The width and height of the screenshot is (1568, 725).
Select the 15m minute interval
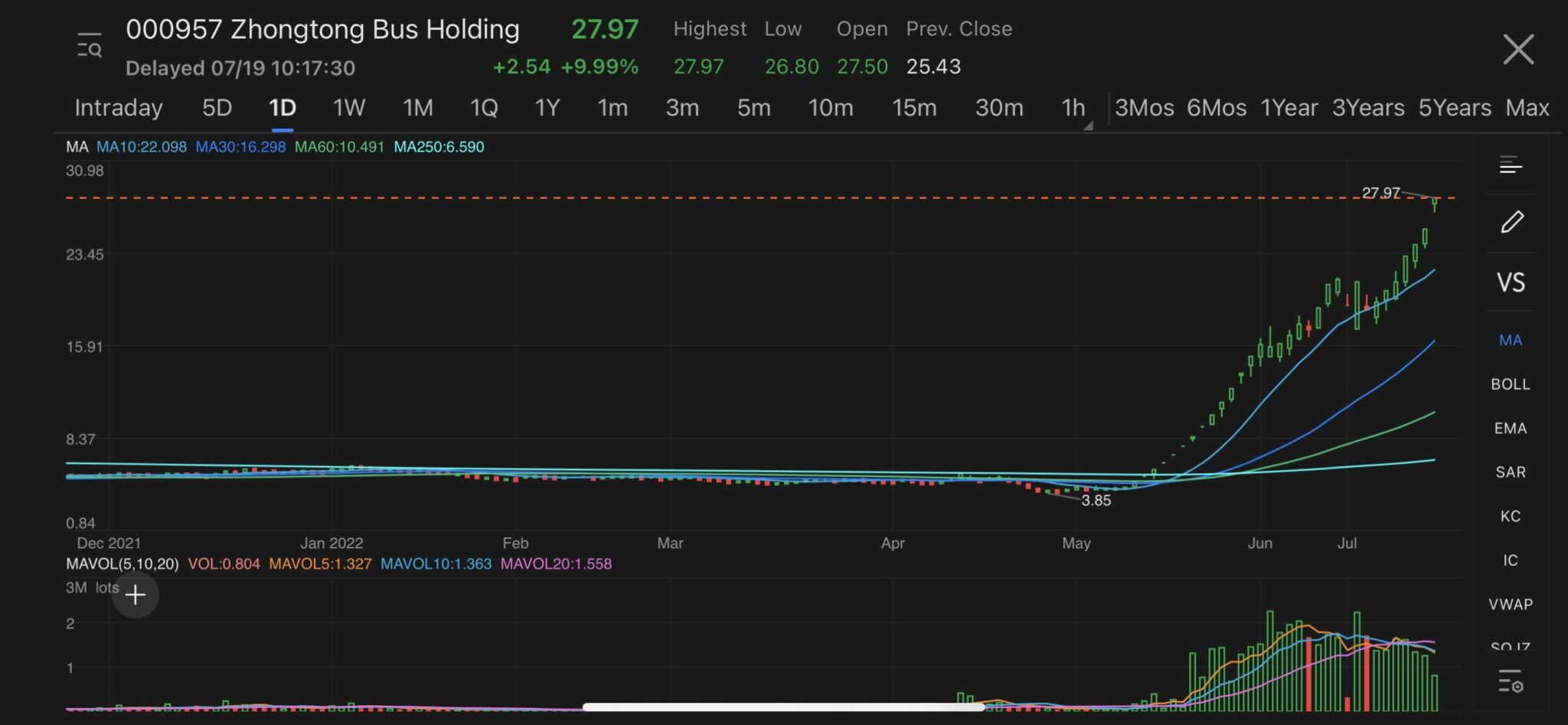click(914, 108)
